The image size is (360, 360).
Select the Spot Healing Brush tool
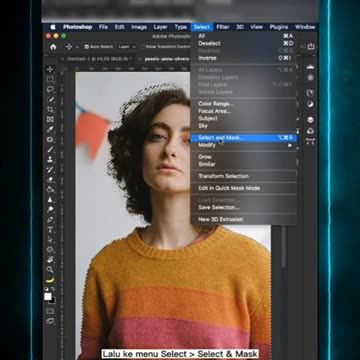(50, 139)
